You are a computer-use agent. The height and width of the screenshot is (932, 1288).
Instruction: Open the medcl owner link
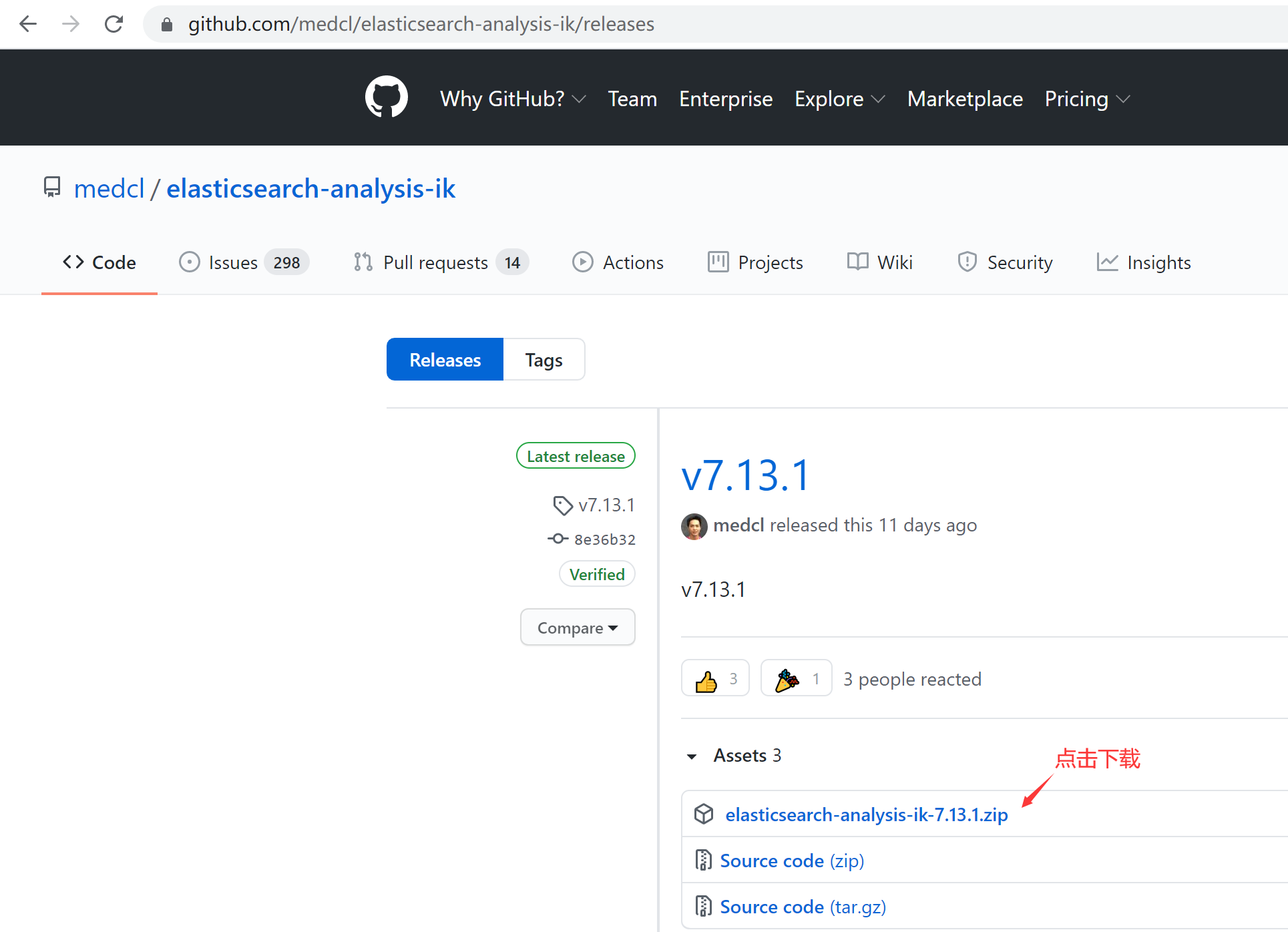[109, 188]
